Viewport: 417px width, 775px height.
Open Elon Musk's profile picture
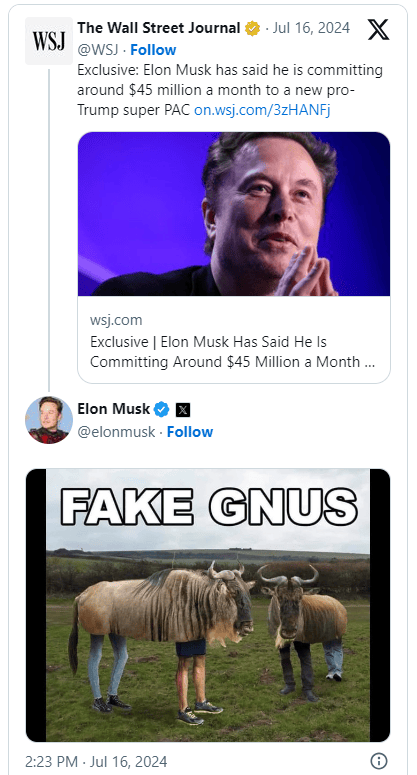(x=49, y=420)
